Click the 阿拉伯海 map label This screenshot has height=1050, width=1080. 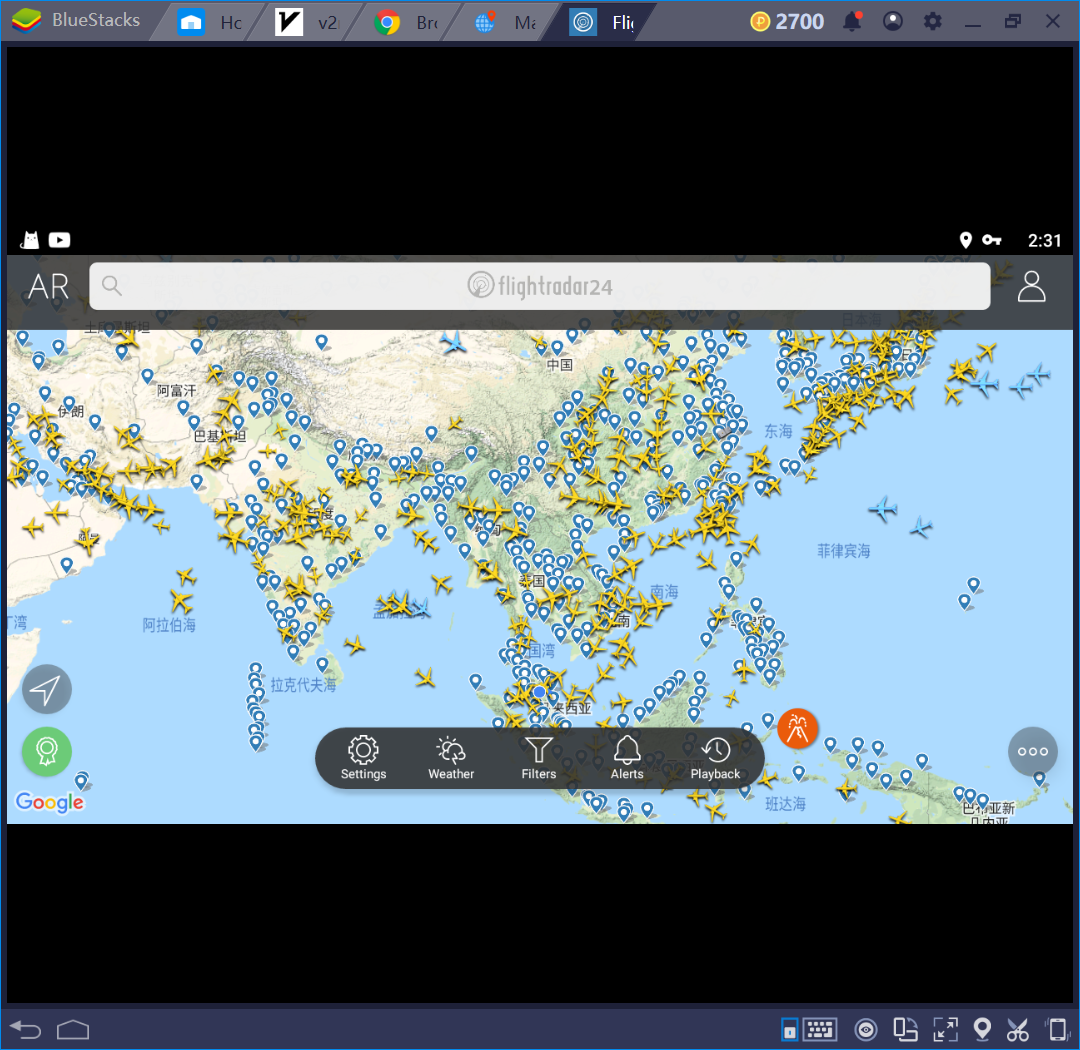169,625
